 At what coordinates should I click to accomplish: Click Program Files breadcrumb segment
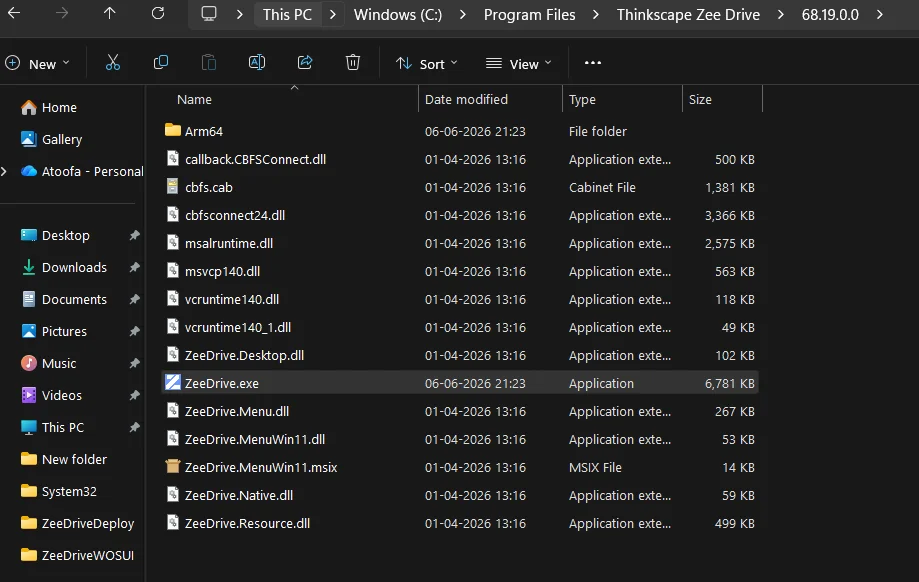point(529,15)
